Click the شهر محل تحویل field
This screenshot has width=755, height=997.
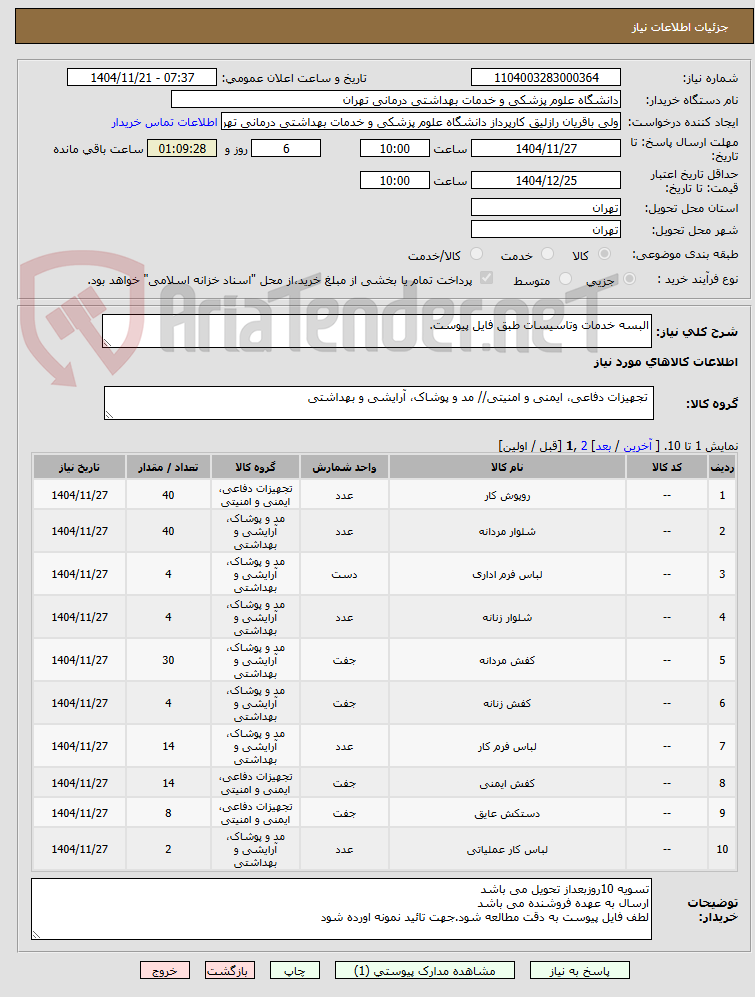(x=546, y=230)
